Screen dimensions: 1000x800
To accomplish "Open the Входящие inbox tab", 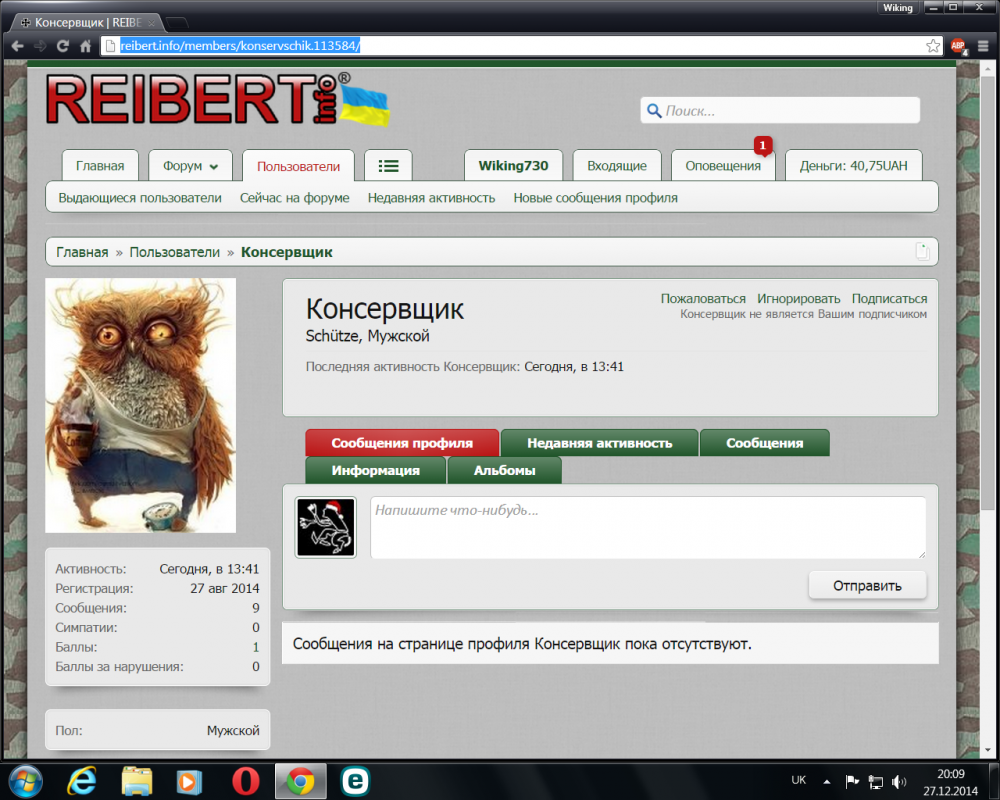I will (617, 166).
